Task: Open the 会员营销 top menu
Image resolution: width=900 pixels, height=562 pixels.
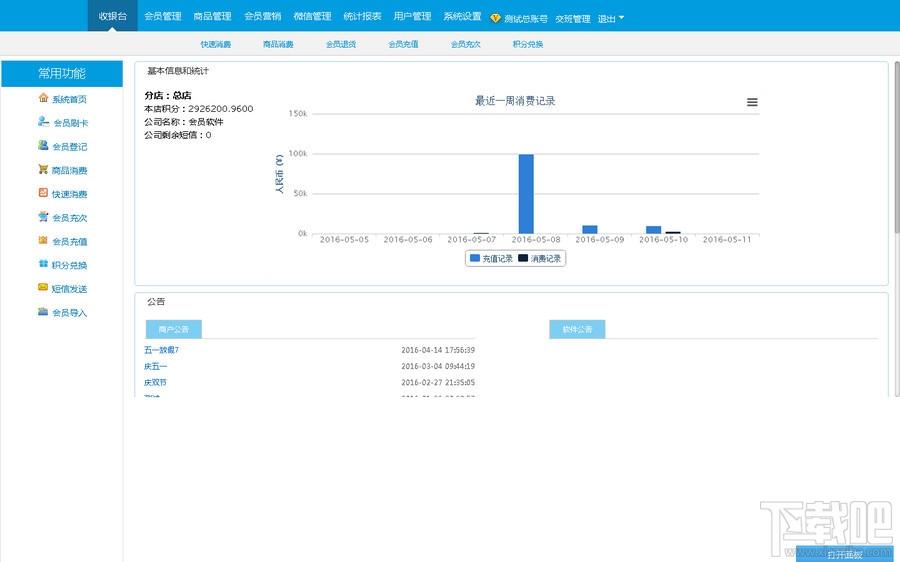Action: [x=262, y=16]
